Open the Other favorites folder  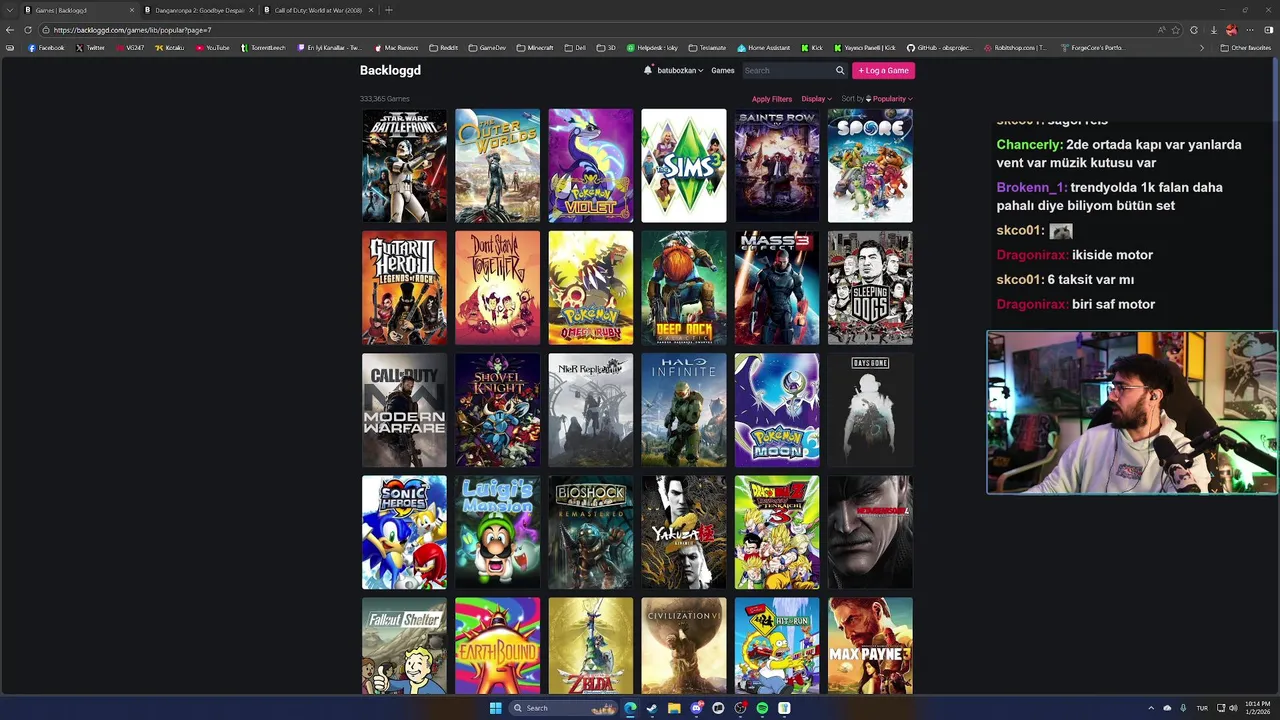pyautogui.click(x=1246, y=48)
